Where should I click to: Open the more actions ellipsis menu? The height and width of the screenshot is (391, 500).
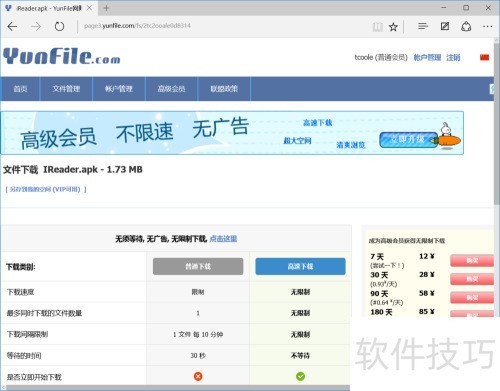pos(487,26)
